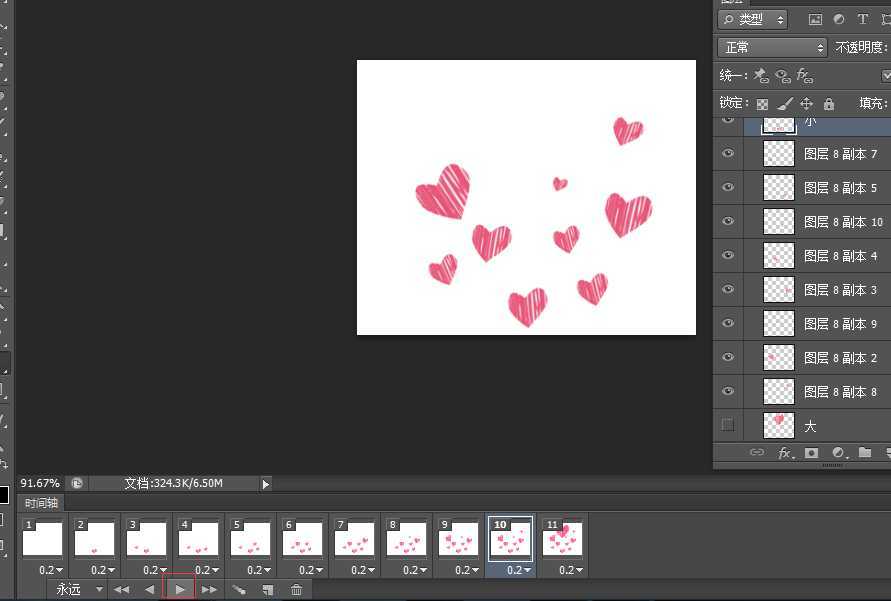Hide layer 图层 8 副本 7

728,153
